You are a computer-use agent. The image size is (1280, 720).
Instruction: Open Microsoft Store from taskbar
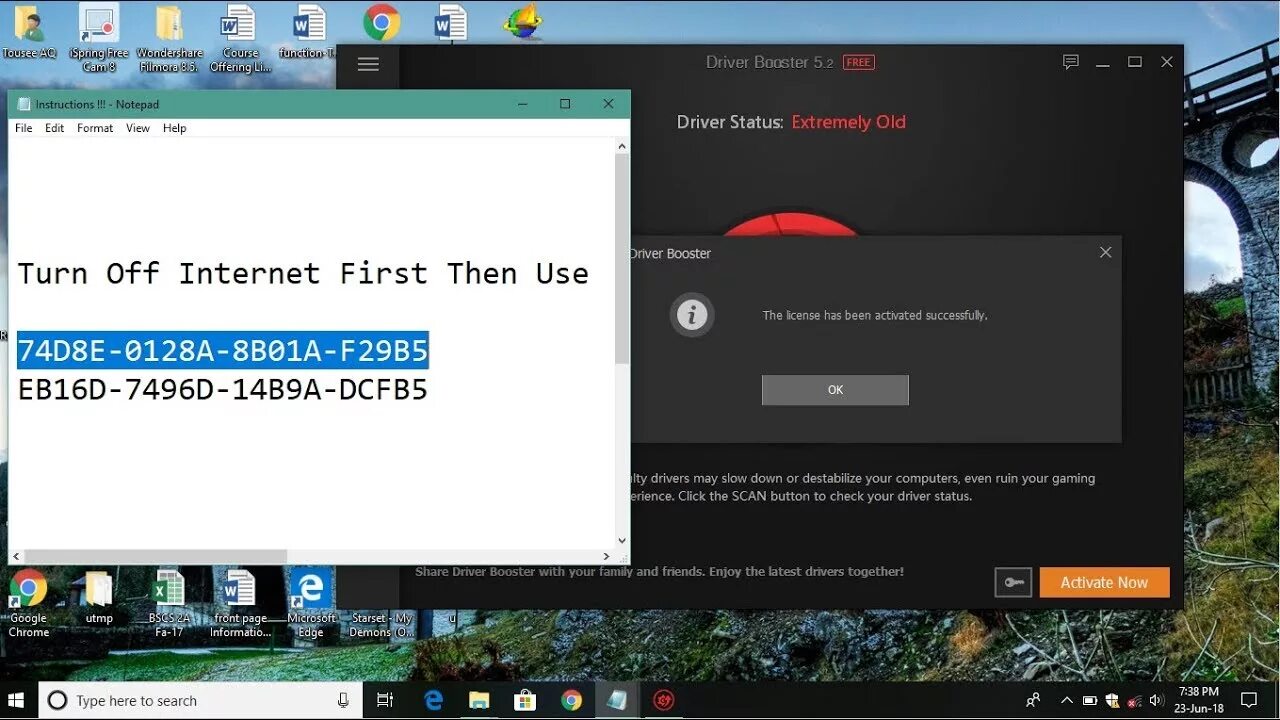[525, 700]
